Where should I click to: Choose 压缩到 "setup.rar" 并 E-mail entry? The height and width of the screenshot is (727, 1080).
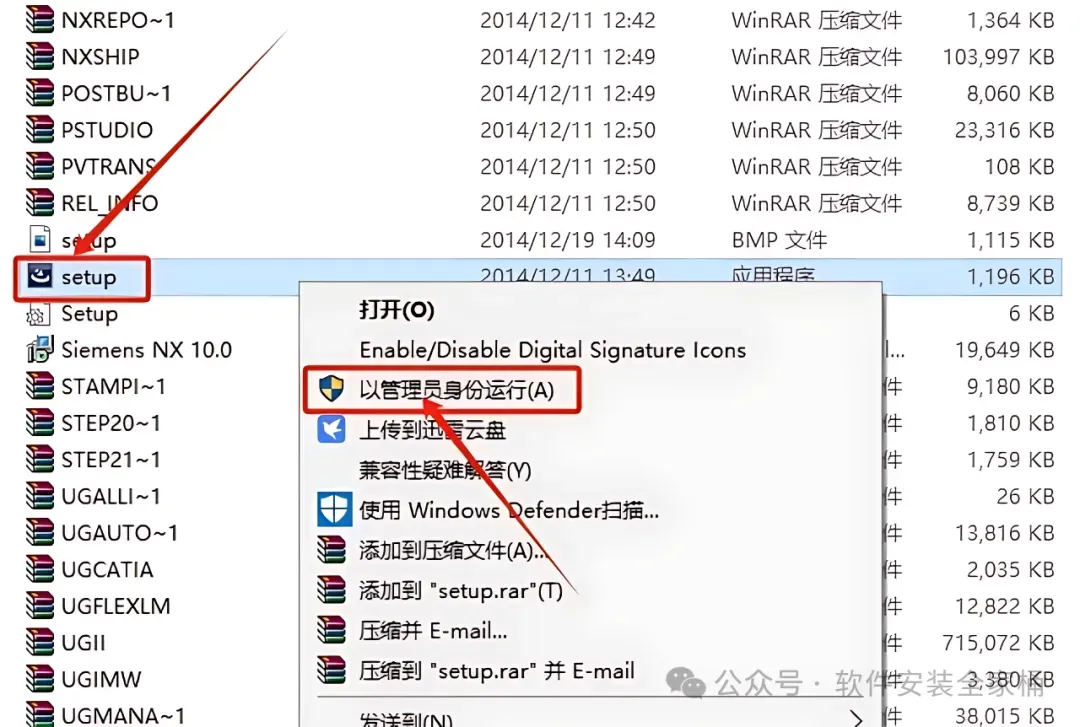[497, 670]
